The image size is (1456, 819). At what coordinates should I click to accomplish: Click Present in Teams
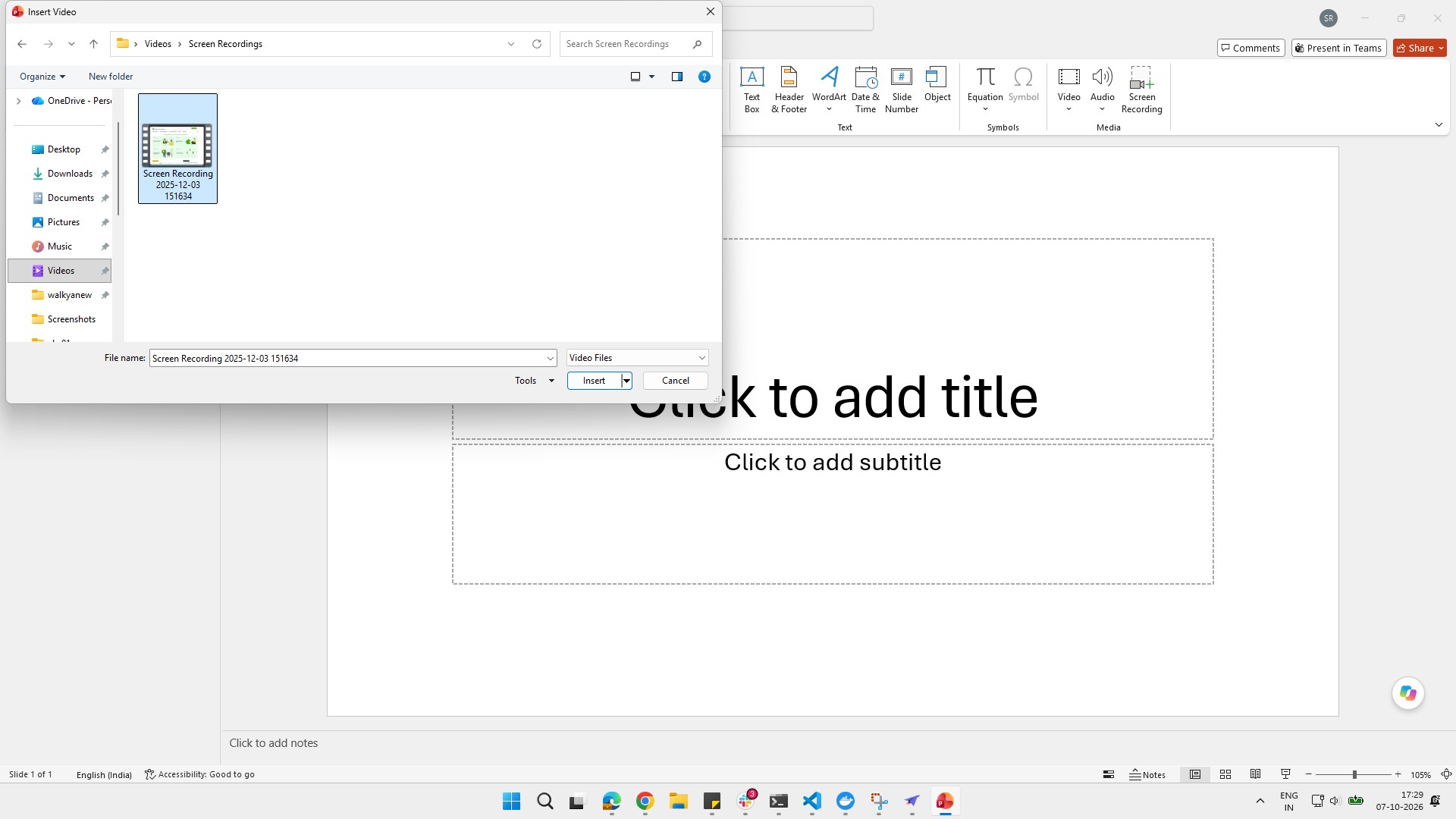[1338, 48]
